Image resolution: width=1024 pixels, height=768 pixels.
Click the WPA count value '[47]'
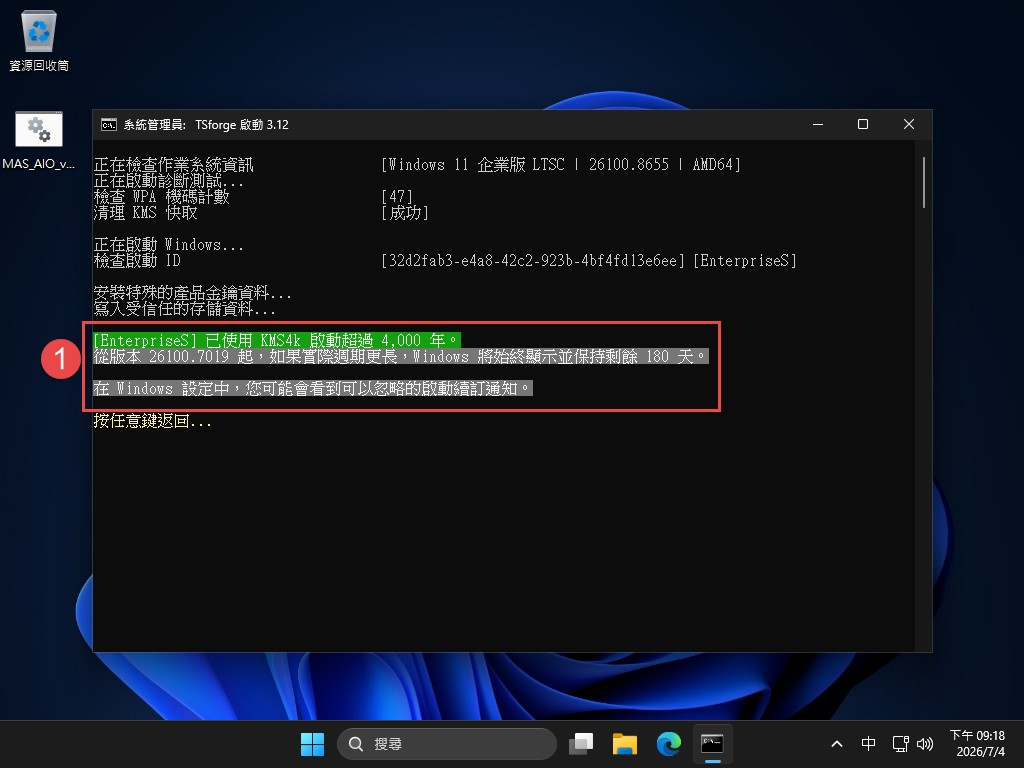[x=397, y=197]
